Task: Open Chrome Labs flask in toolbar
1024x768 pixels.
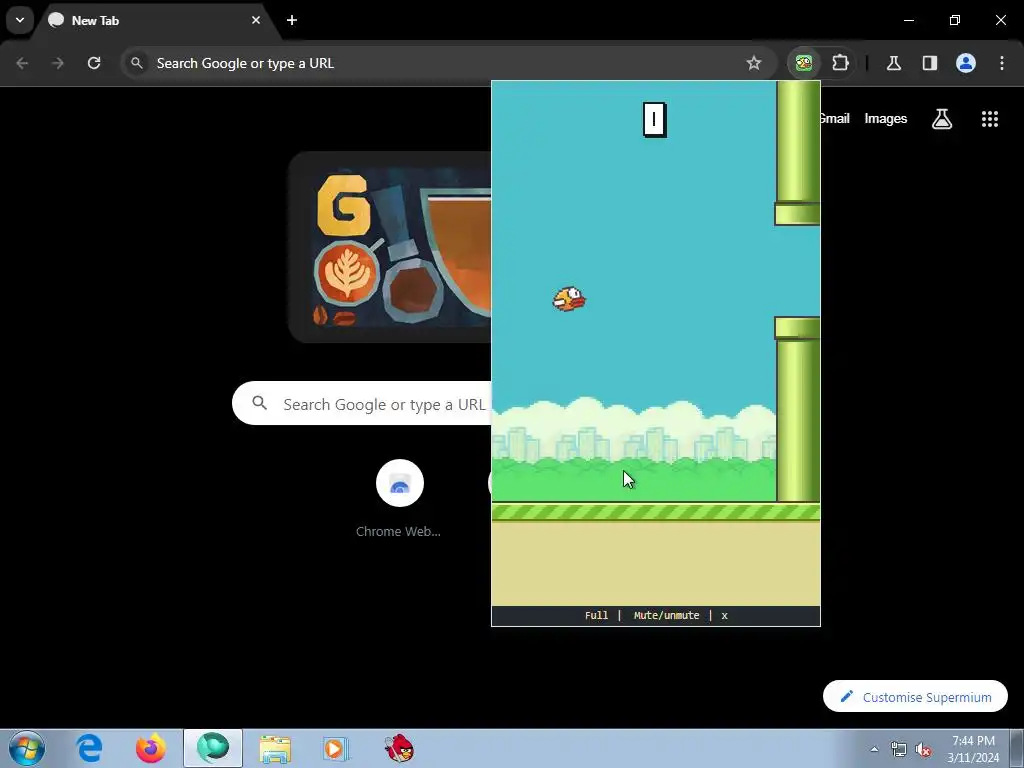Action: click(893, 63)
